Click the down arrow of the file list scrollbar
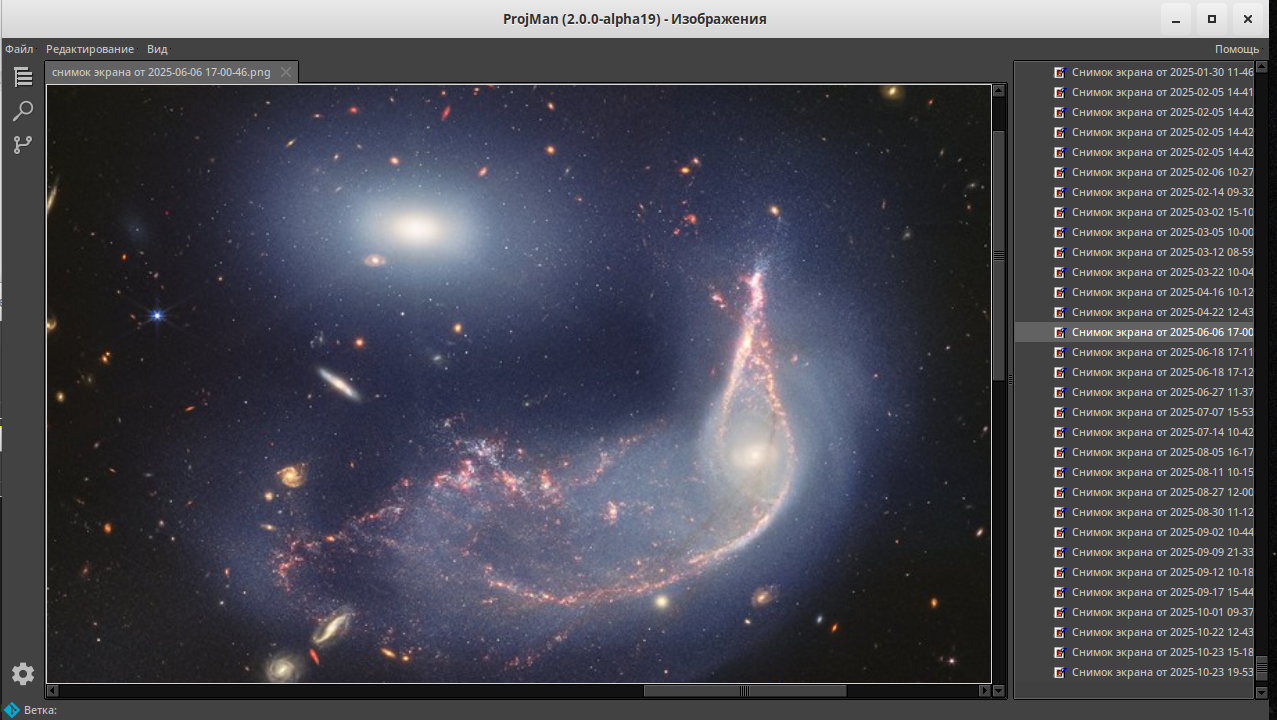This screenshot has height=720, width=1277. 1262,691
